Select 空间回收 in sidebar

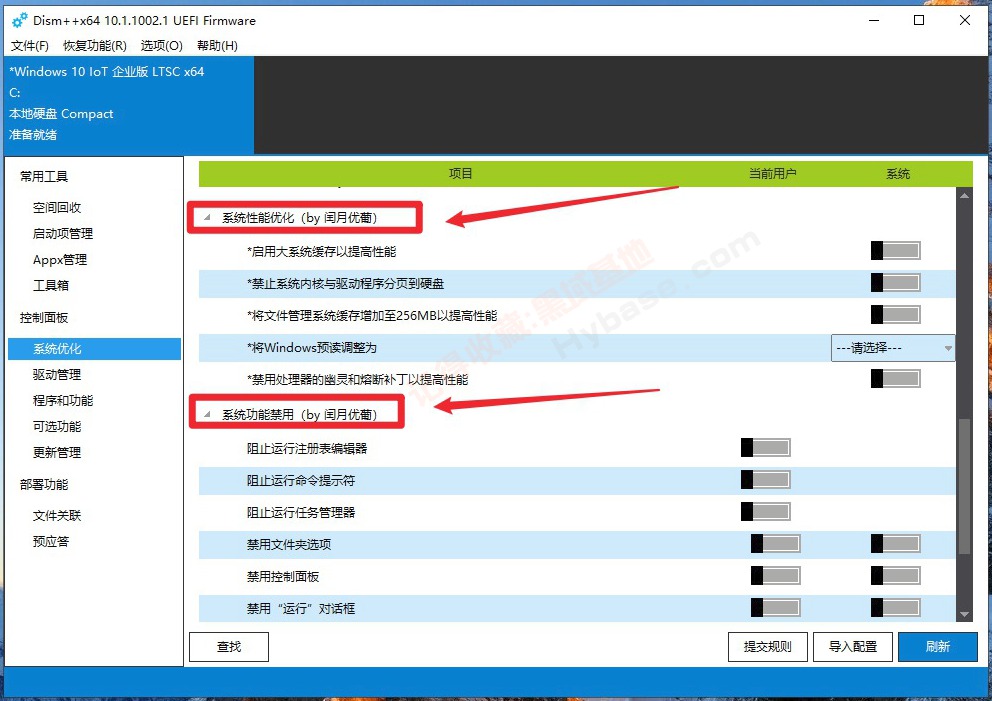tap(57, 208)
